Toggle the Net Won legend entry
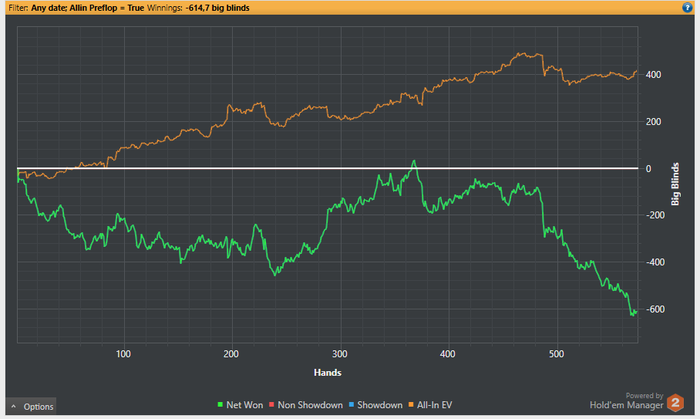The height and width of the screenshot is (419, 700). pyautogui.click(x=240, y=405)
